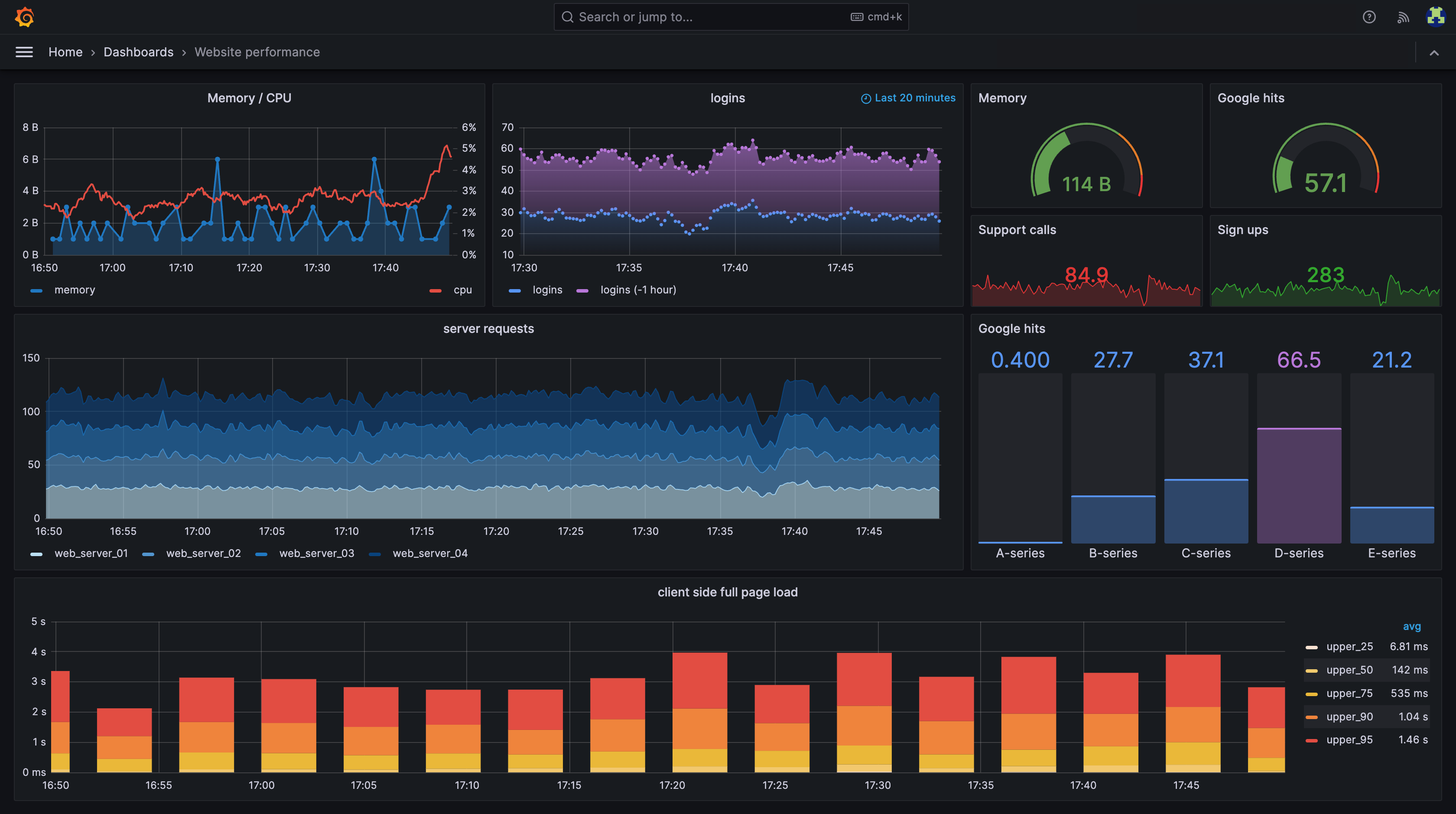Viewport: 1456px width, 814px height.
Task: Click the help question mark icon
Action: point(1369,17)
